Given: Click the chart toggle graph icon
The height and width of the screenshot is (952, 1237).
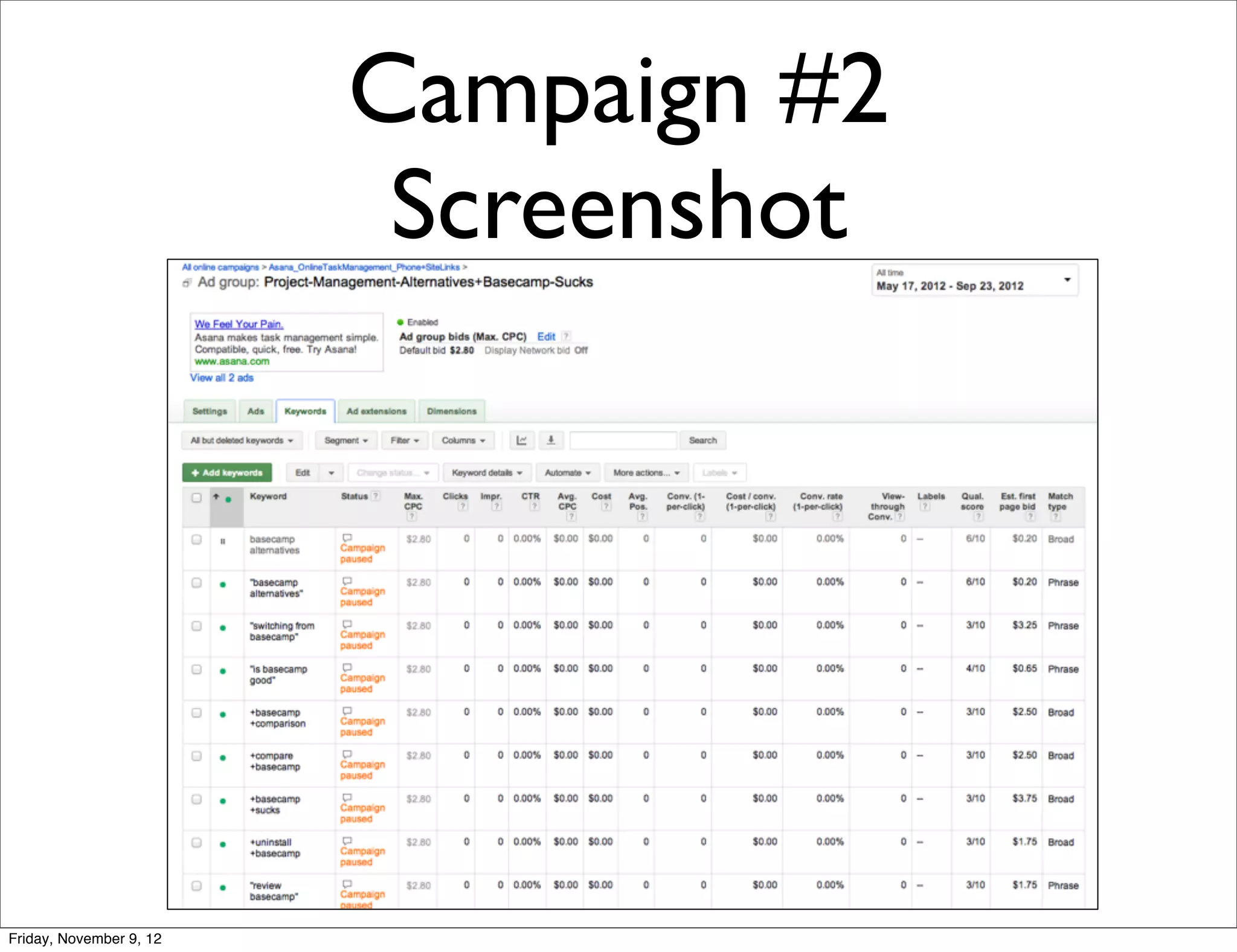Looking at the screenshot, I should tap(521, 440).
